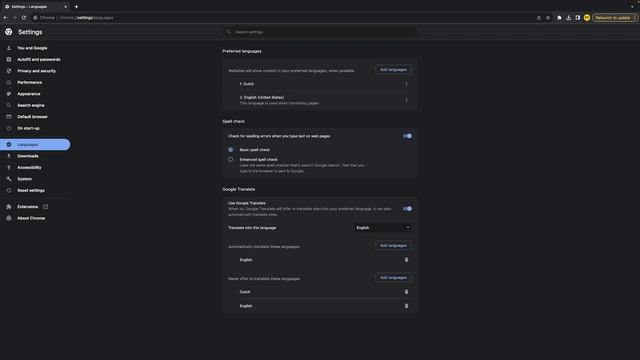Bookmark this page with the star icon
This screenshot has height=360, width=640.
(x=548, y=18)
